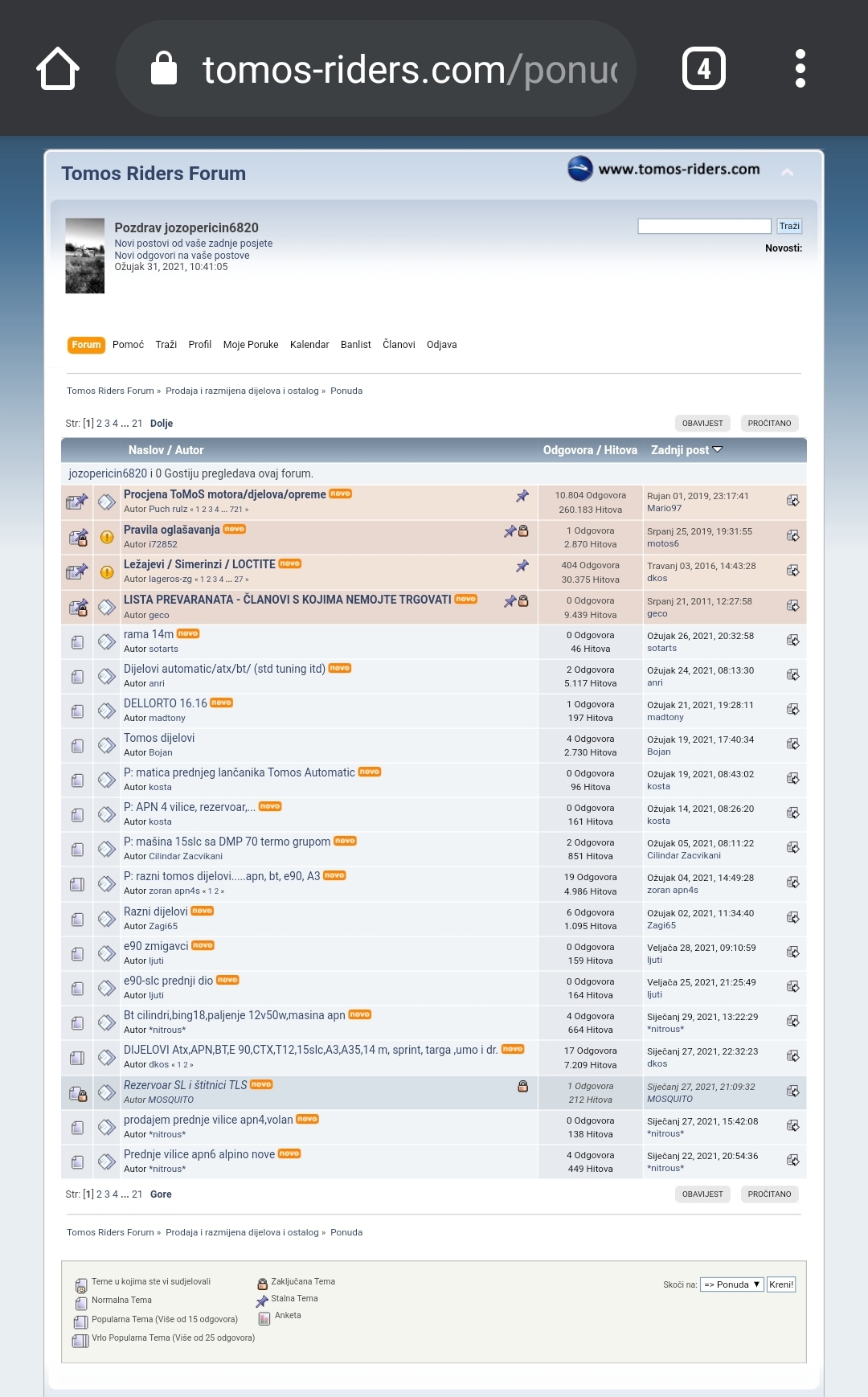
Task: Click last post icon in Prednje vilice apn6 row
Action: tap(792, 1161)
